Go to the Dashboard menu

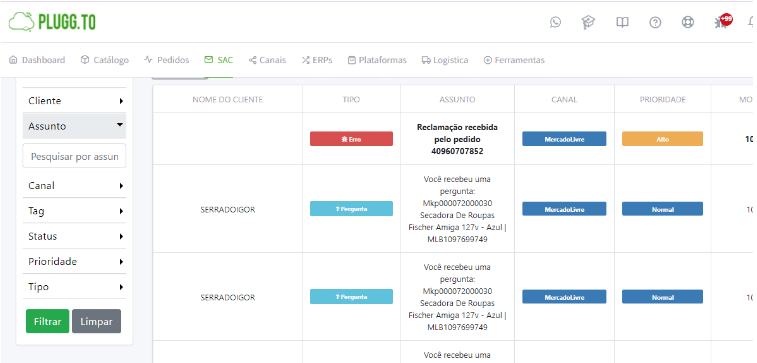tap(37, 60)
